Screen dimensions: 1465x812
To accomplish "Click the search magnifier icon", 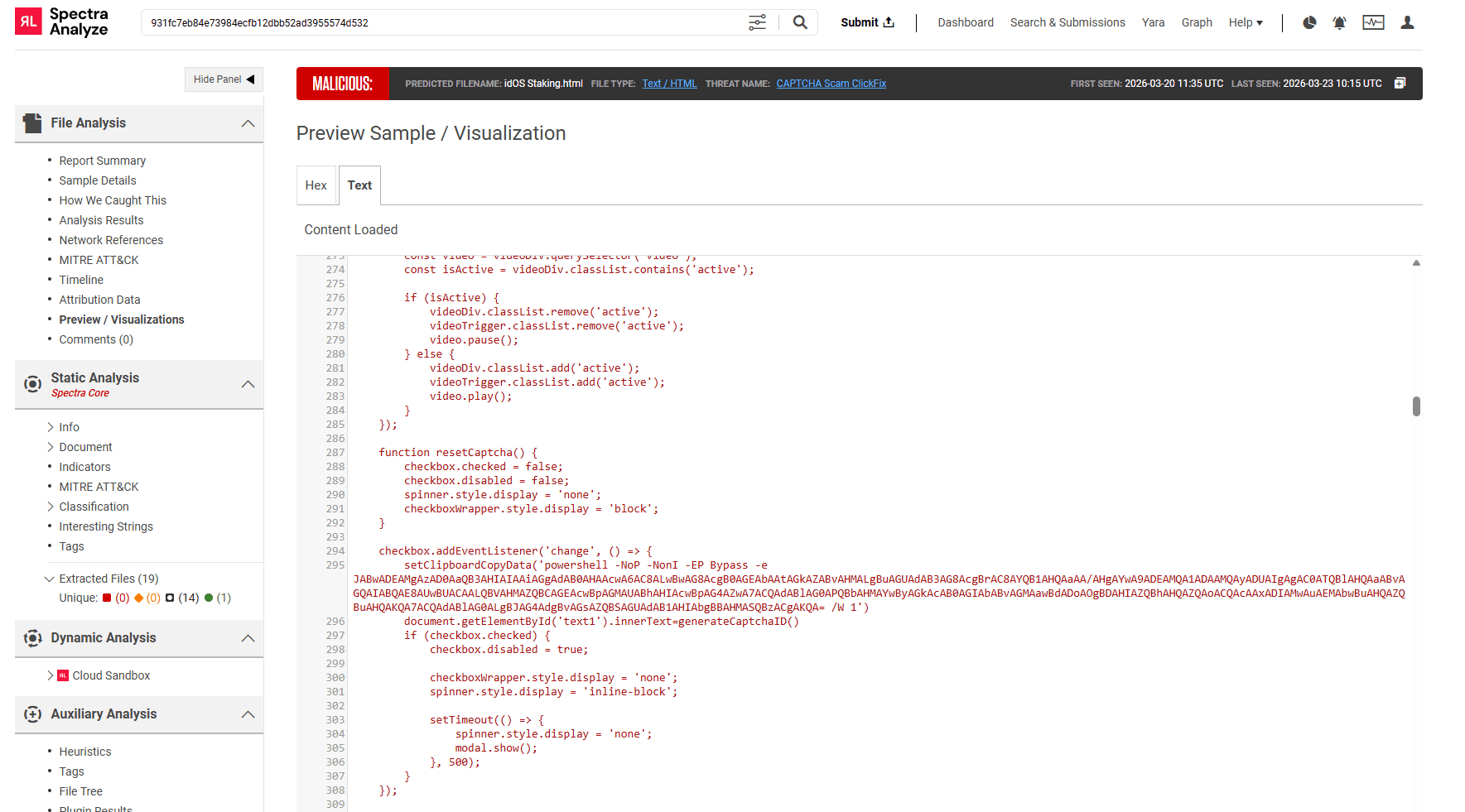I will [x=798, y=22].
